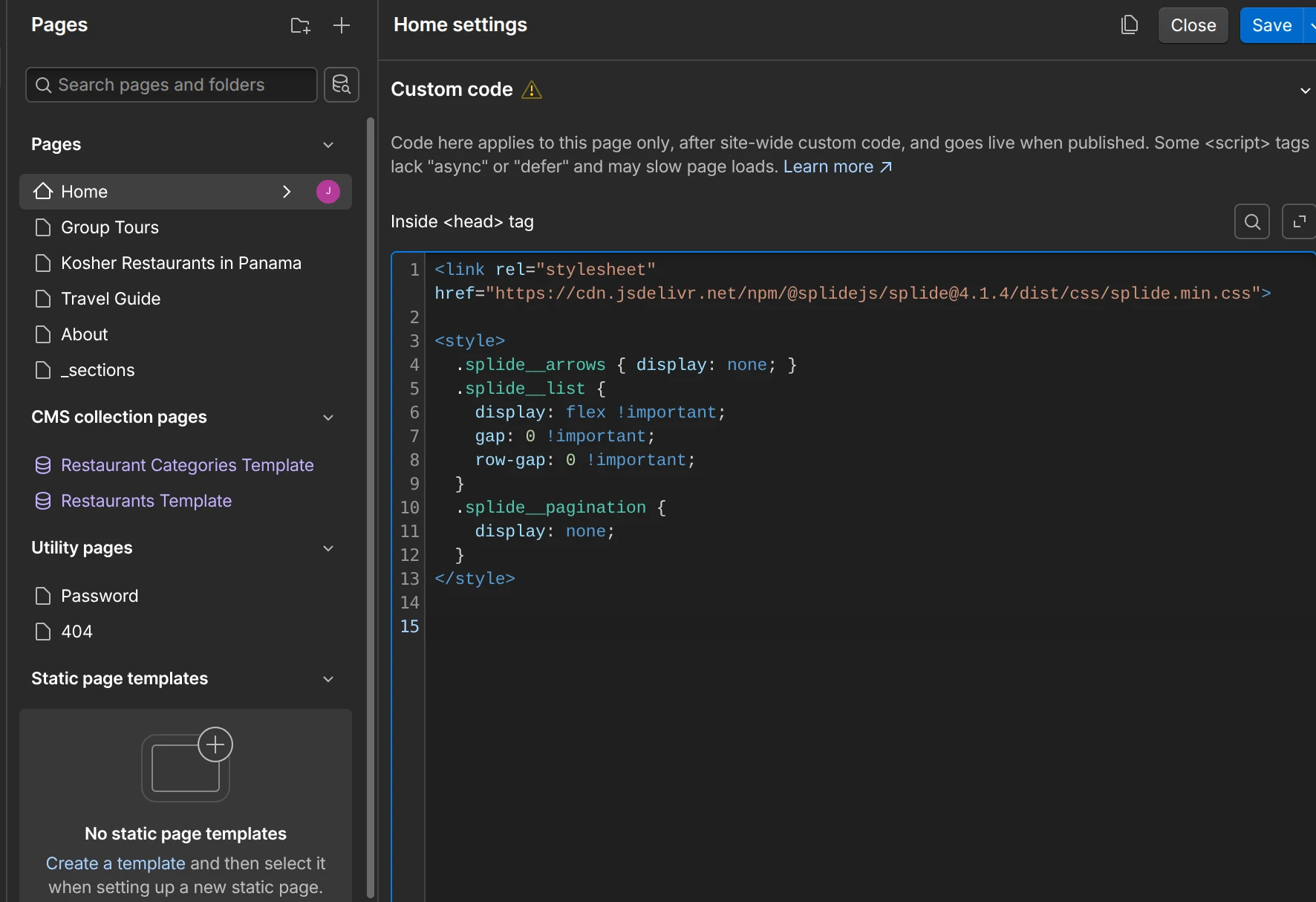The image size is (1316, 902).
Task: Open Kosher Restaurants in Panama page
Action: tap(181, 263)
